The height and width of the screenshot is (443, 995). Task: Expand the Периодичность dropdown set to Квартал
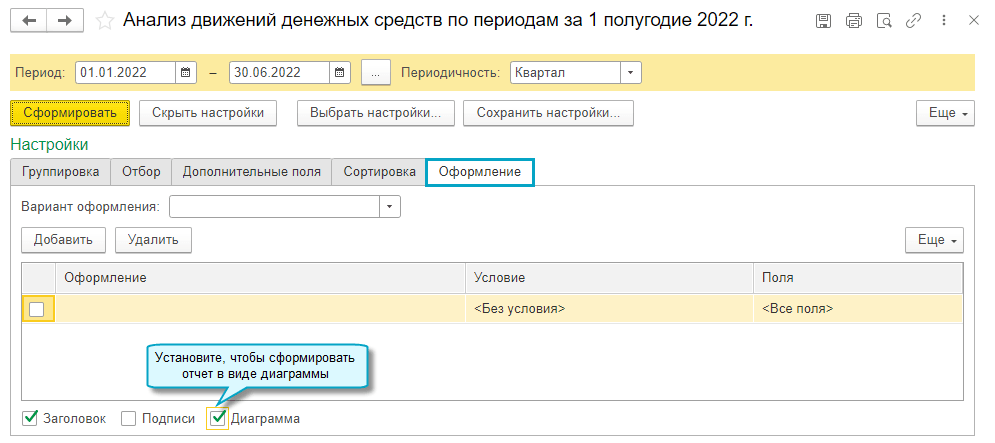point(630,72)
